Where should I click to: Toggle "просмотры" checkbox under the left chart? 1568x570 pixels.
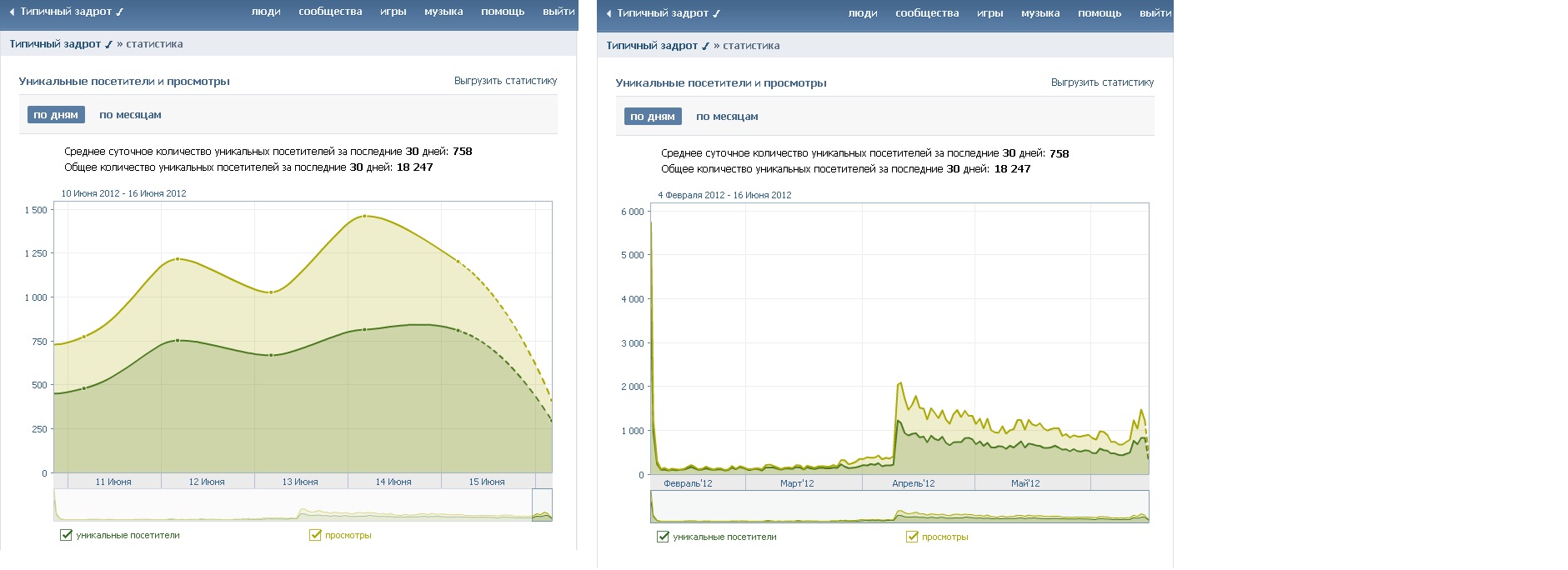pyautogui.click(x=315, y=535)
